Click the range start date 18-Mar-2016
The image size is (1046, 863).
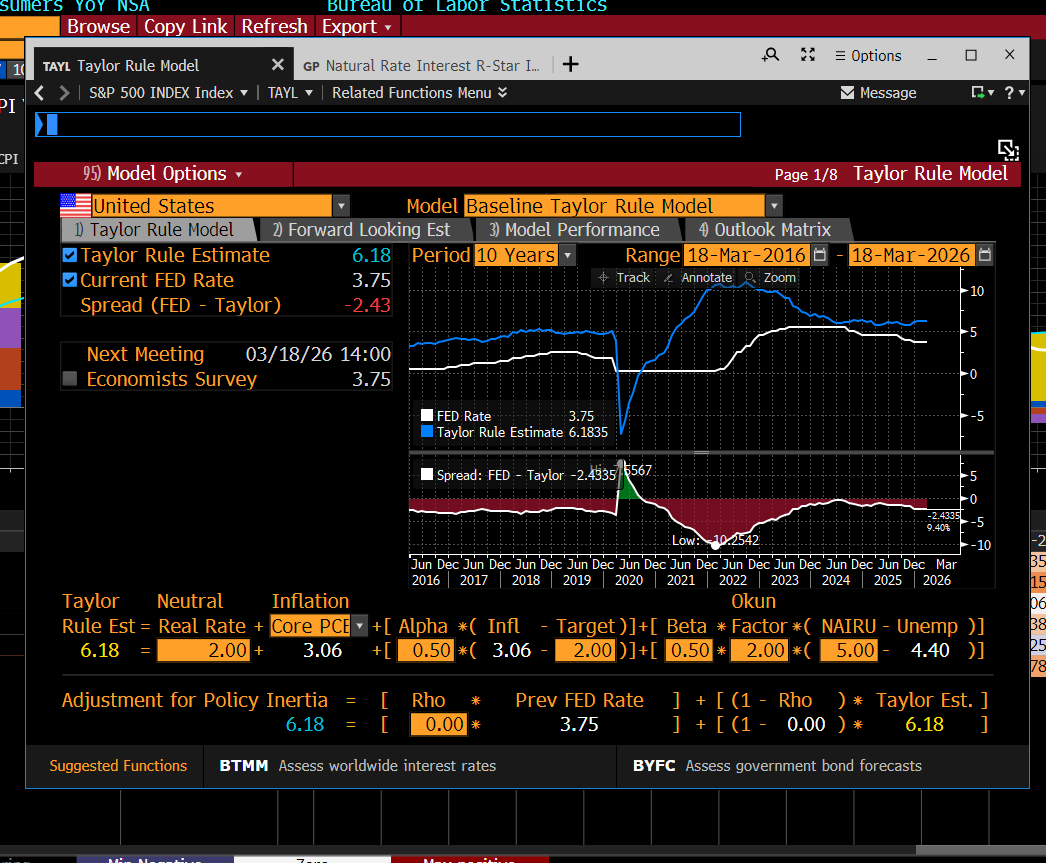coord(746,255)
